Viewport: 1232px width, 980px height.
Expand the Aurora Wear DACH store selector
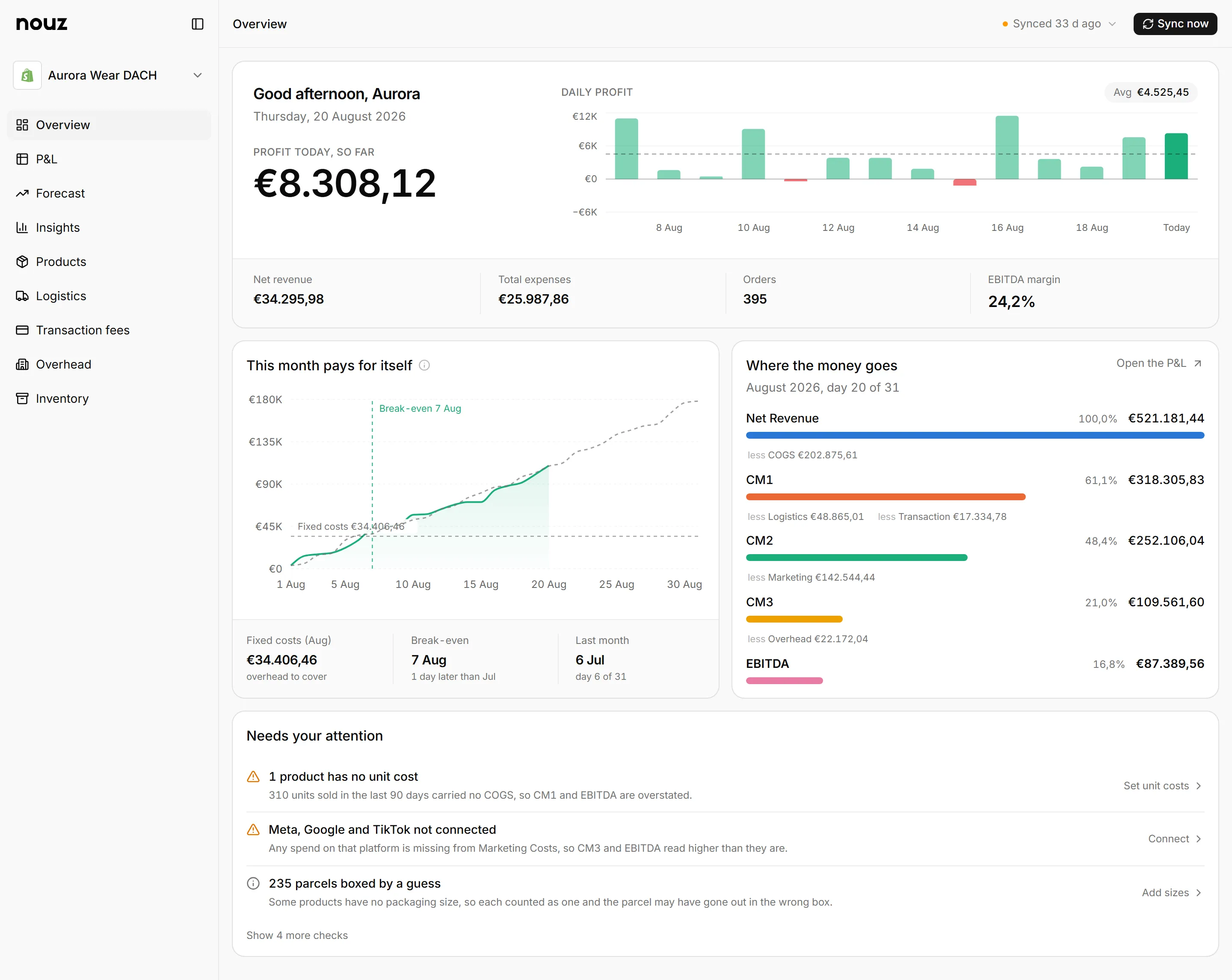click(109, 75)
